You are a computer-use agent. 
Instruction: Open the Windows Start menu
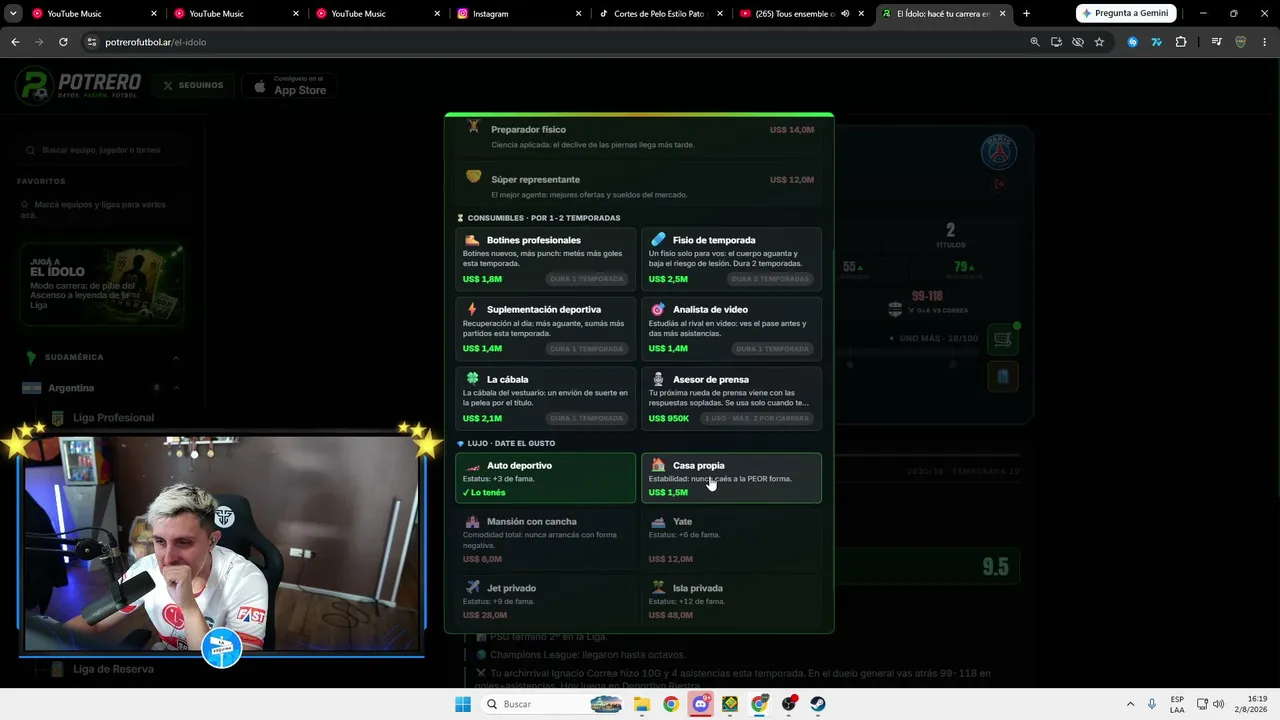tap(463, 704)
